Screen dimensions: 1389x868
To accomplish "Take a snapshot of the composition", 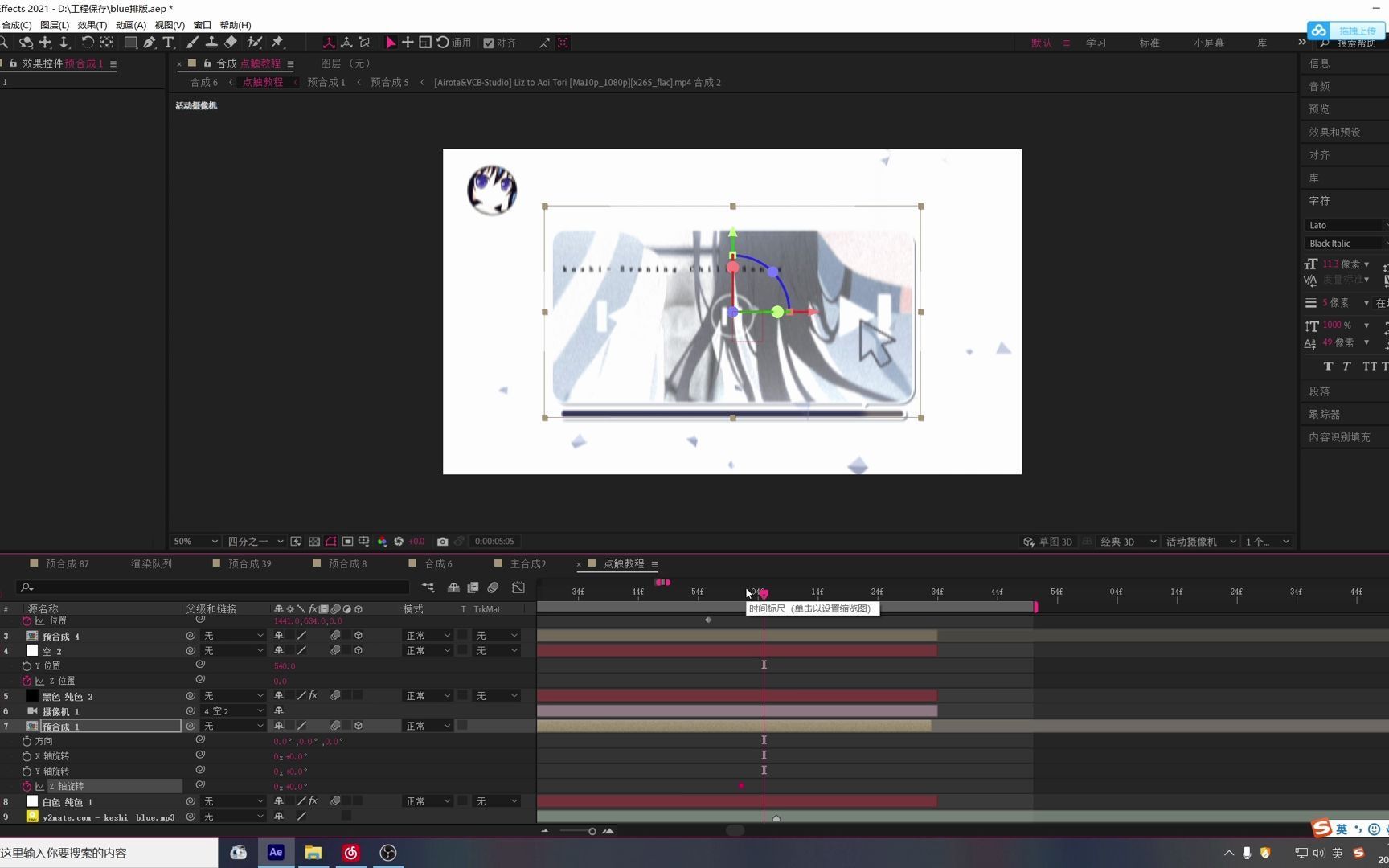I will click(x=442, y=542).
